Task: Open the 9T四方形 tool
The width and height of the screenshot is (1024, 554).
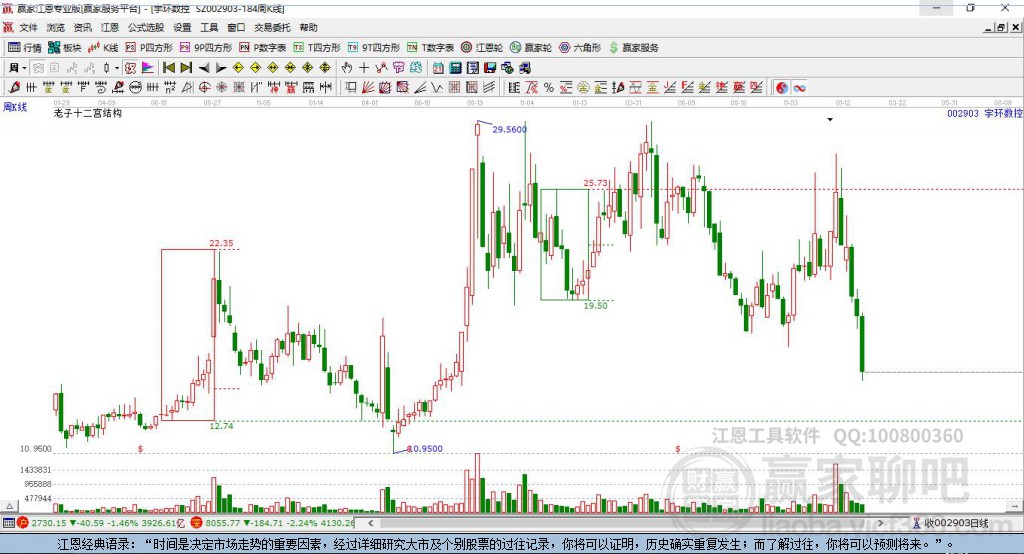Action: pos(374,48)
